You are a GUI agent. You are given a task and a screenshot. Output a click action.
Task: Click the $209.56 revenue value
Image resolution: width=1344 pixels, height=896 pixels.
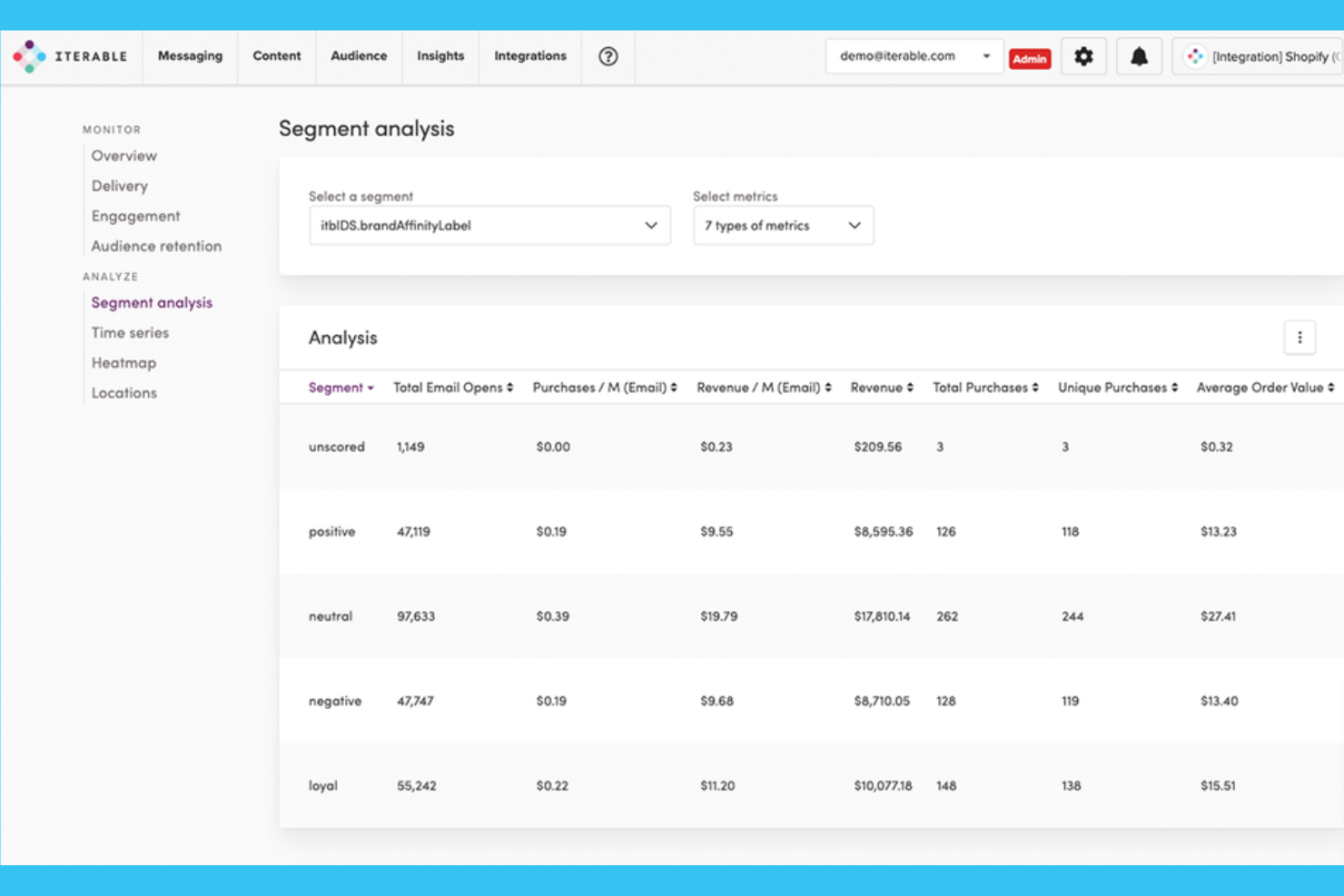pos(877,447)
